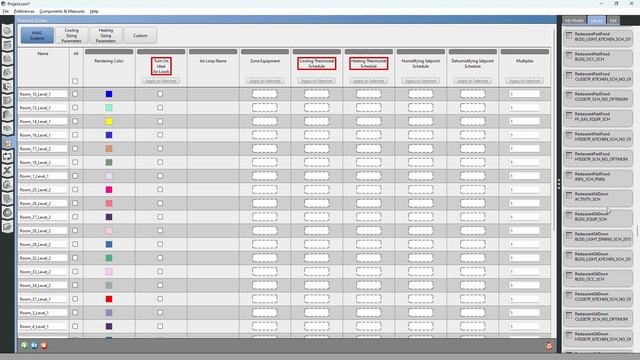Select RestaurantFastFood FF_GAS_EQUIP_SCH library item
This screenshot has height=360, width=640.
(x=598, y=117)
